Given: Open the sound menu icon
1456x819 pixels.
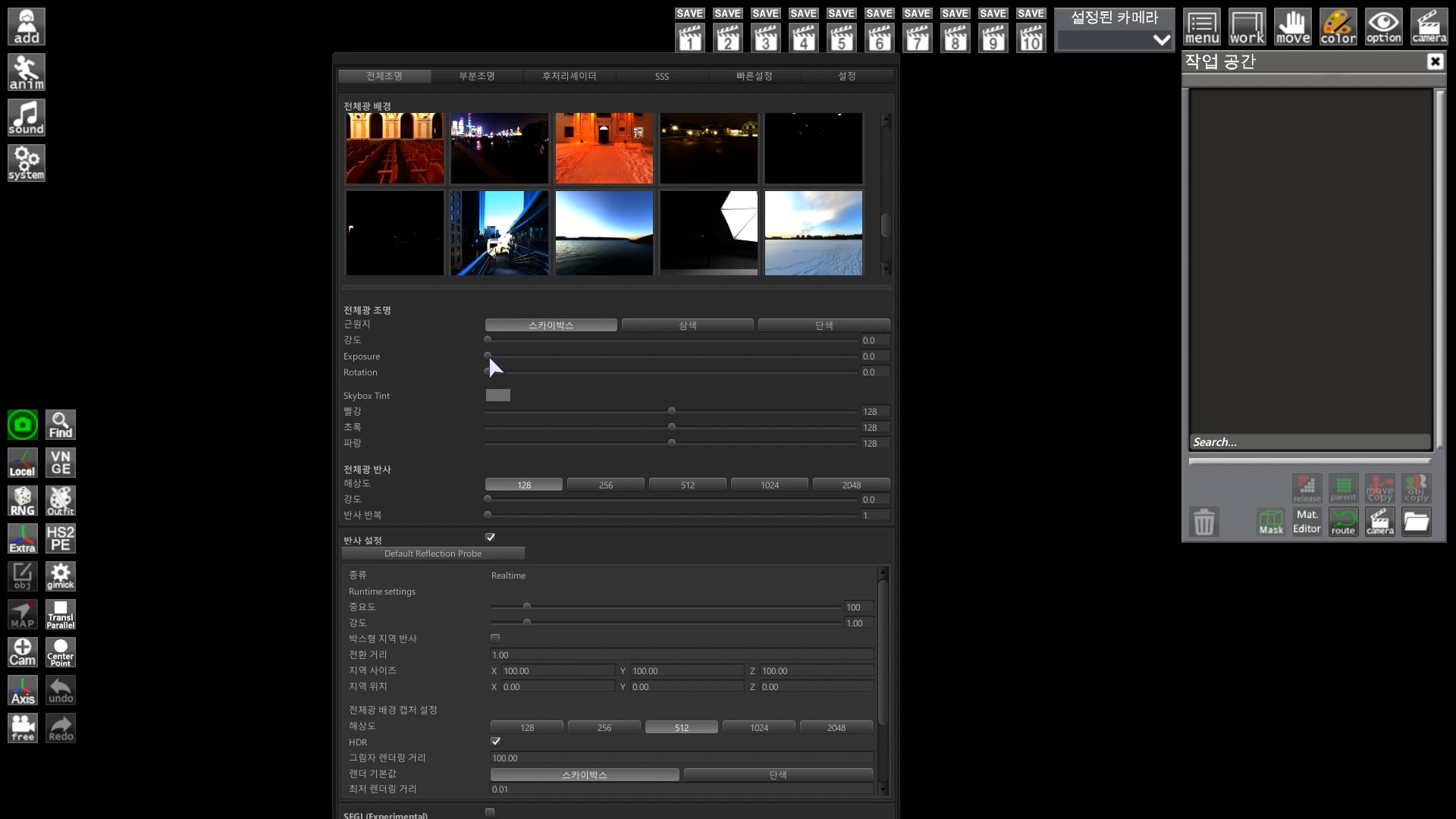Looking at the screenshot, I should (27, 118).
